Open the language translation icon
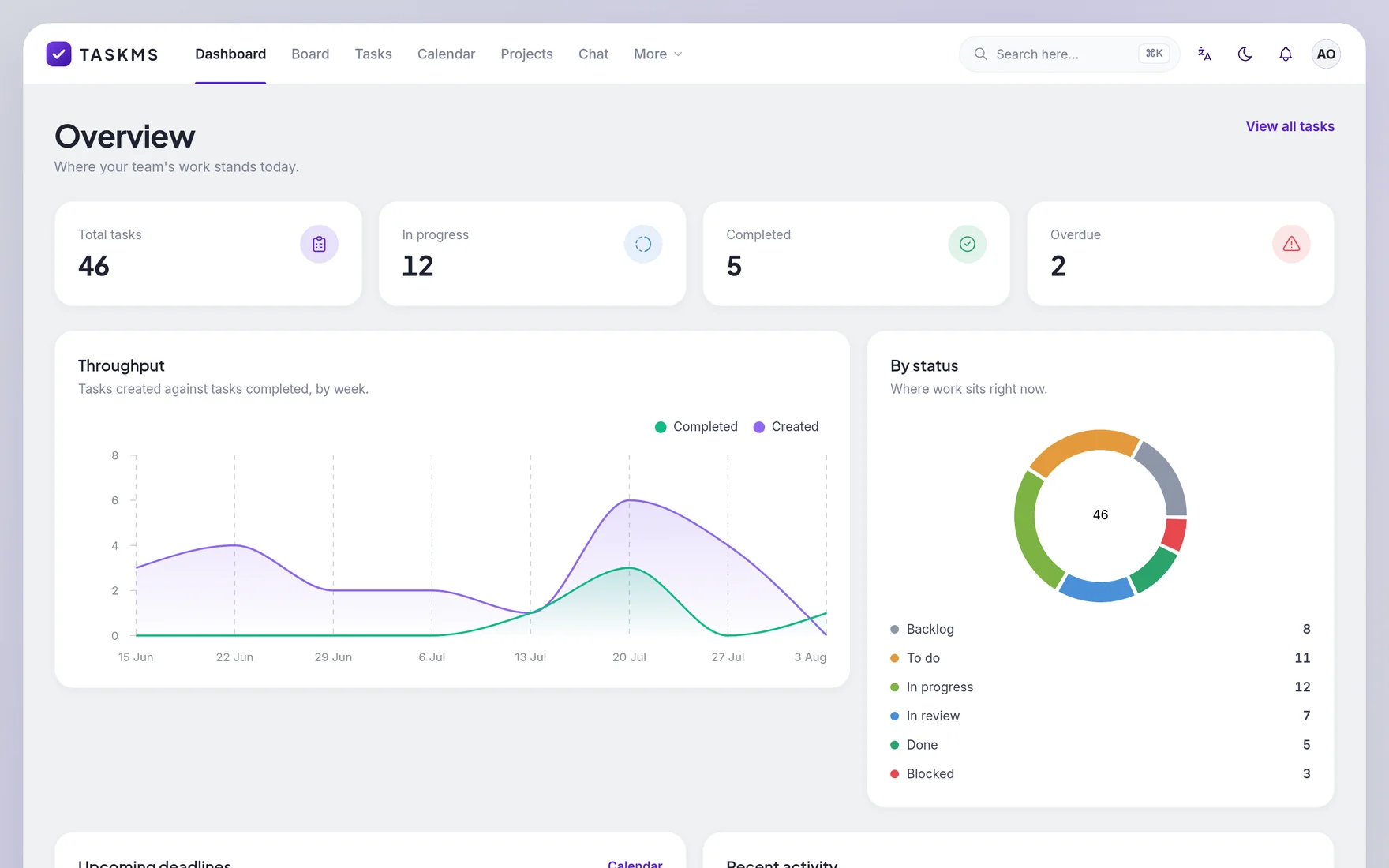 pyautogui.click(x=1204, y=54)
